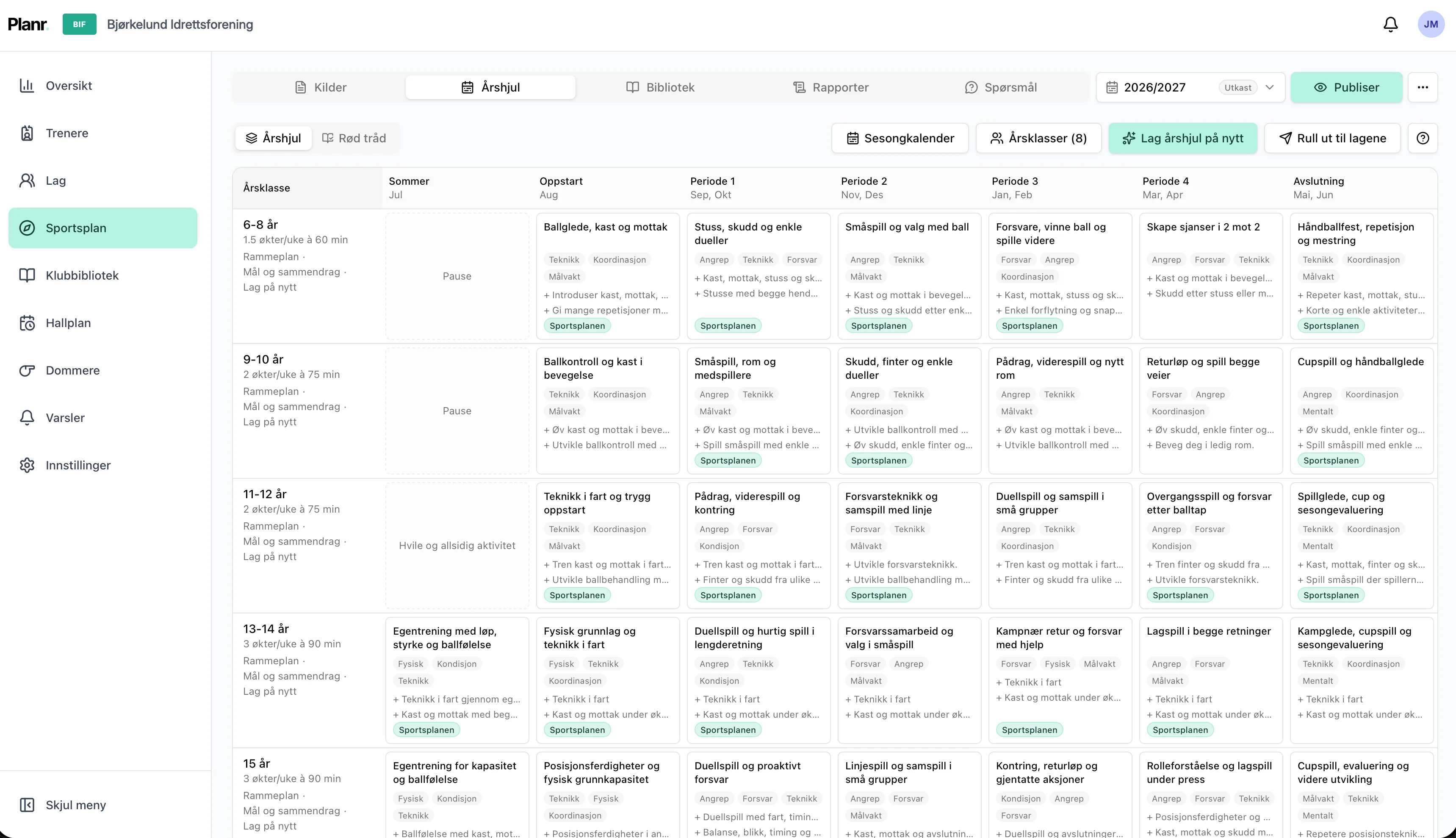1456x838 pixels.
Task: Open Lag in the sidebar
Action: point(103,181)
